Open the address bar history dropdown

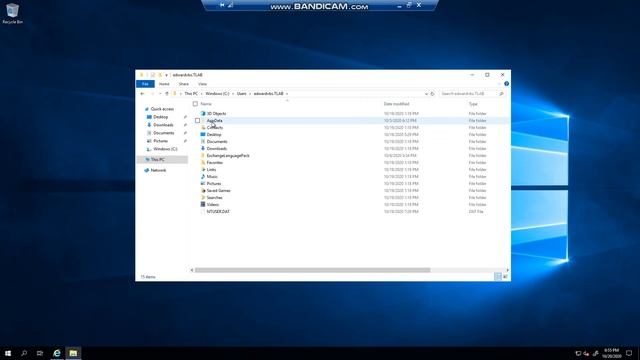point(426,94)
